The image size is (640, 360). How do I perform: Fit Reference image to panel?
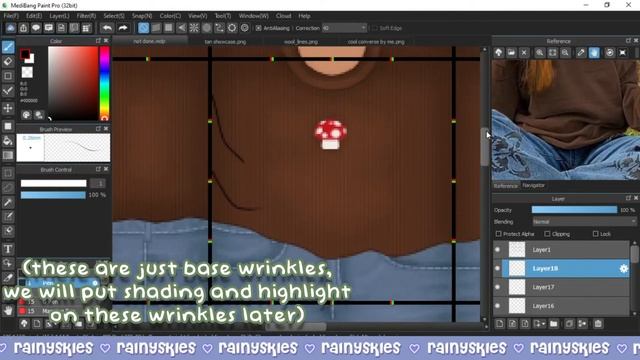pyautogui.click(x=552, y=53)
